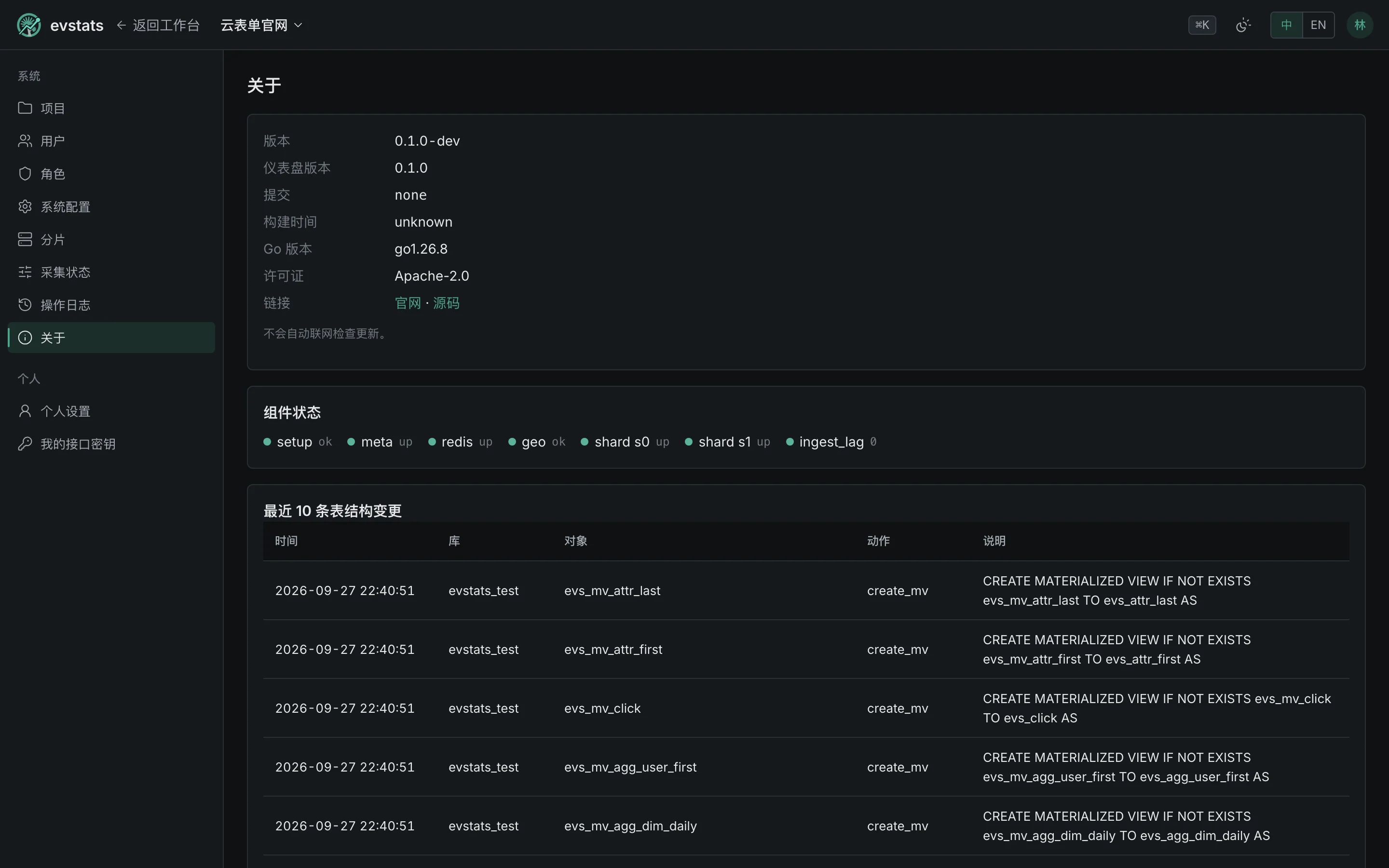
Task: Open the 源码 source link
Action: tap(446, 302)
